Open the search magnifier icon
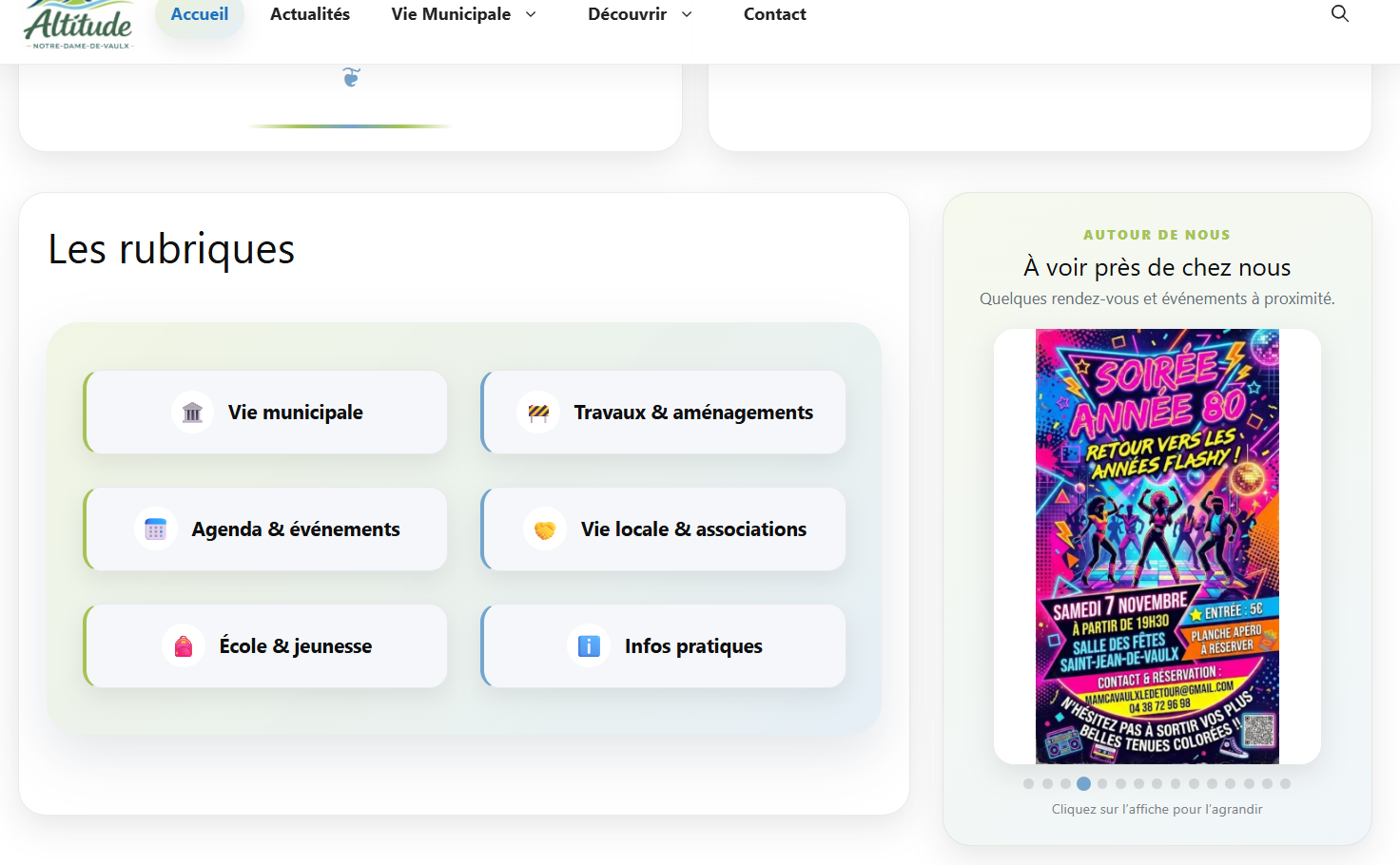1400x865 pixels. 1340,13
